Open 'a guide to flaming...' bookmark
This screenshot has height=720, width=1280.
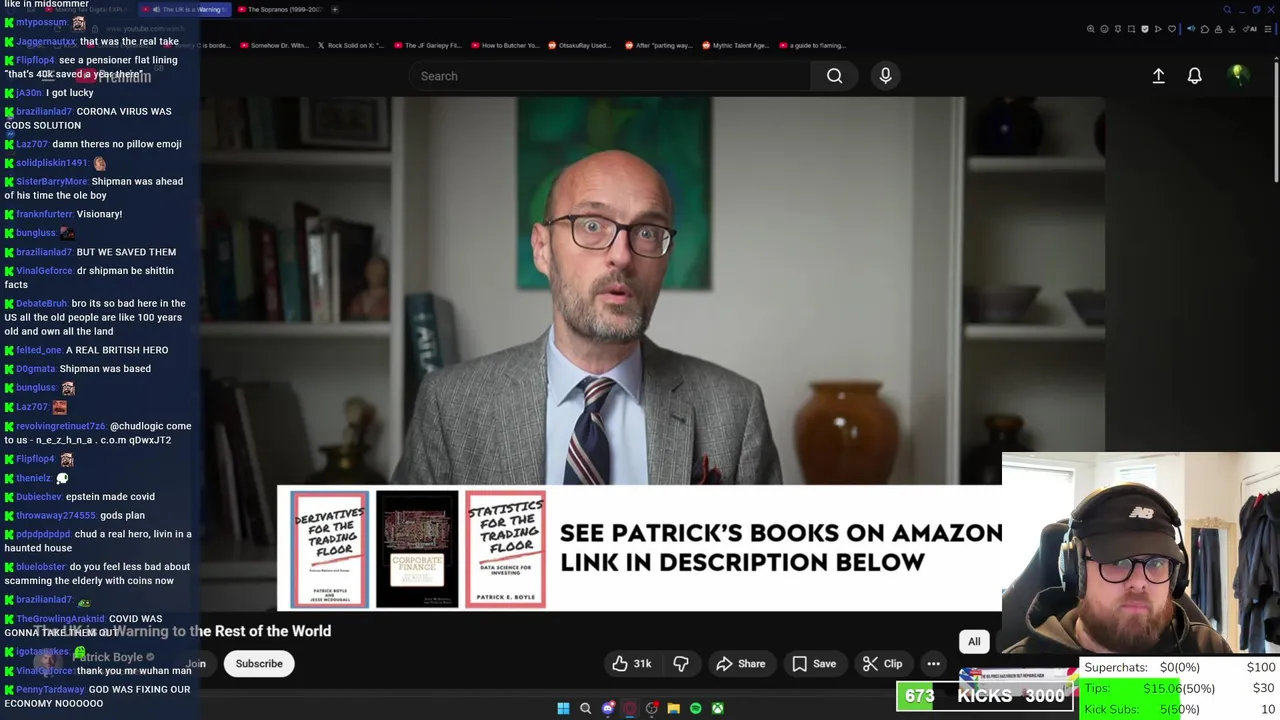click(812, 45)
